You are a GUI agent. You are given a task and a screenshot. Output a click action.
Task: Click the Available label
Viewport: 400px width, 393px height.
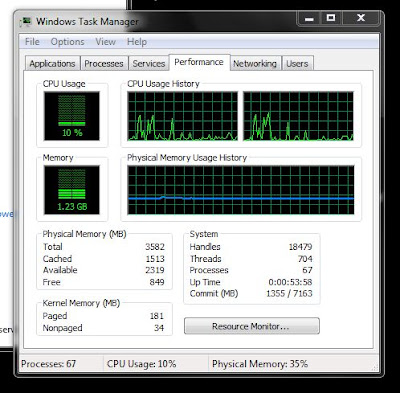click(x=60, y=270)
